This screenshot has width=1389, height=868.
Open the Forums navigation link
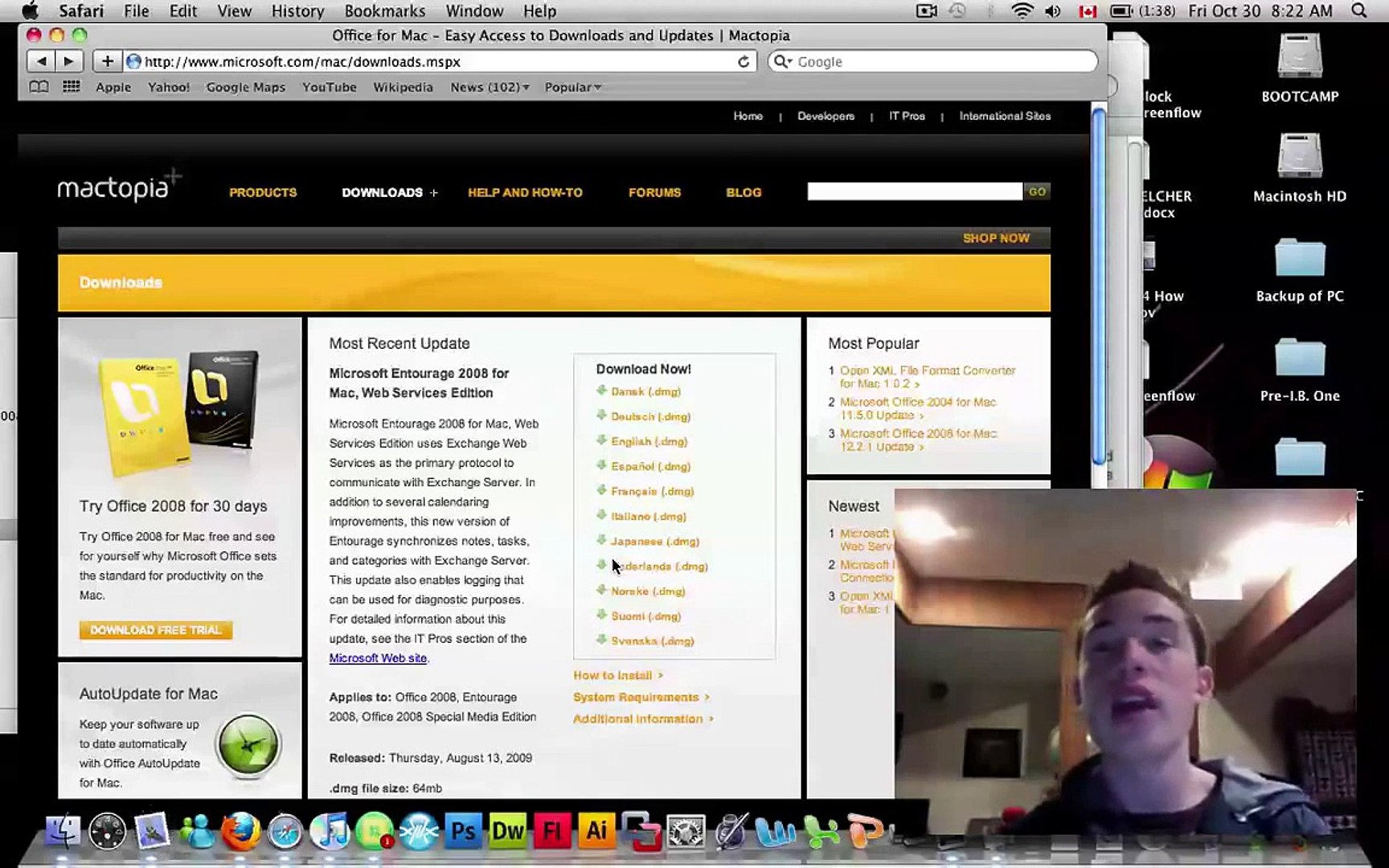coord(654,192)
